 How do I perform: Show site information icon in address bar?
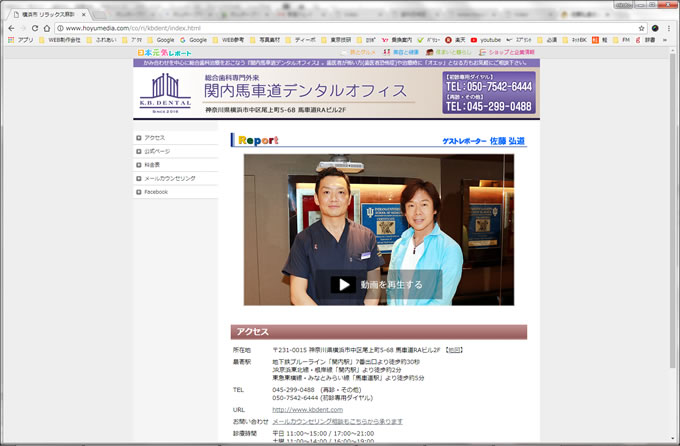tap(61, 28)
